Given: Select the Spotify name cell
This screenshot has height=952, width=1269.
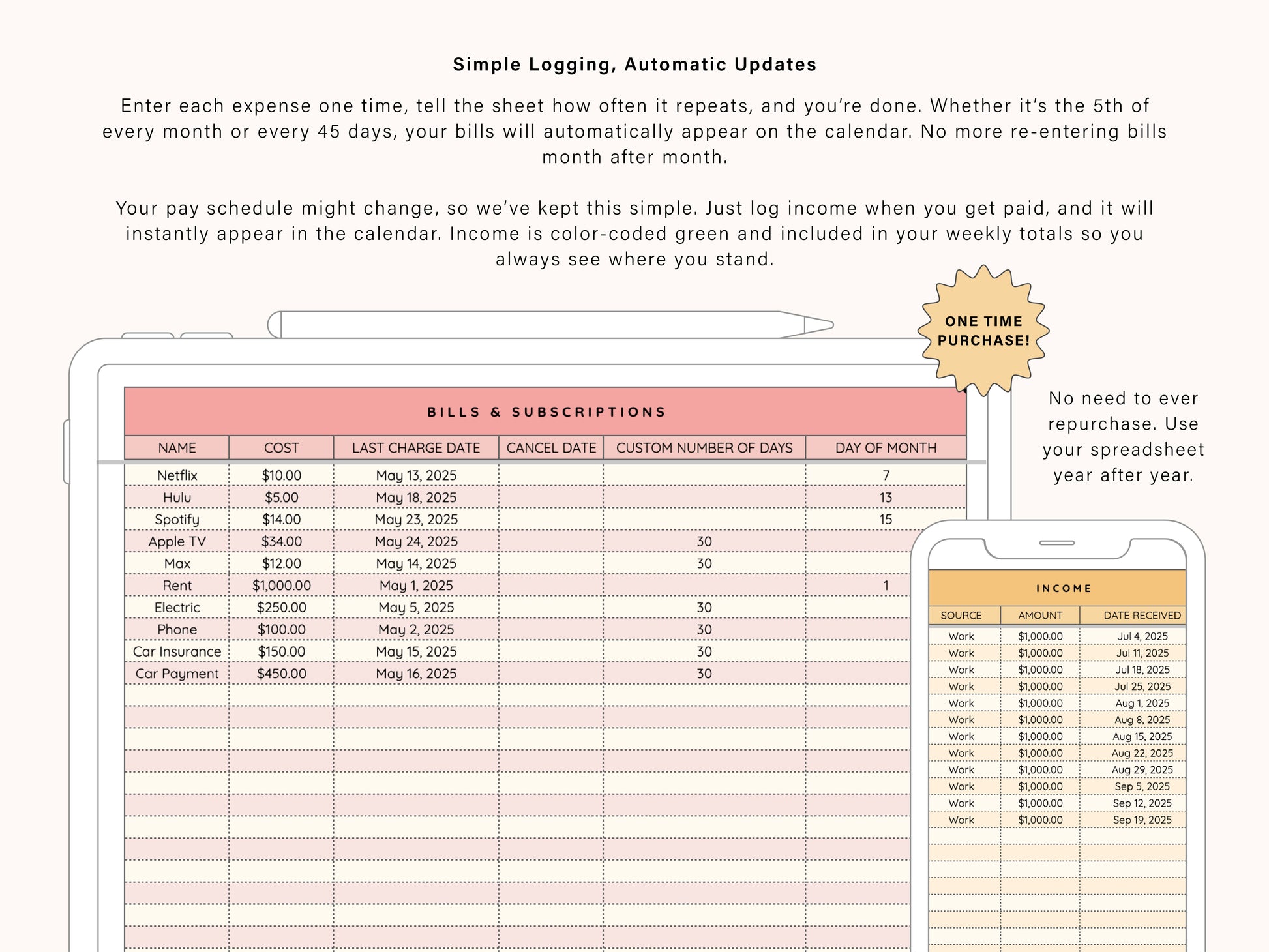Looking at the screenshot, I should [177, 520].
